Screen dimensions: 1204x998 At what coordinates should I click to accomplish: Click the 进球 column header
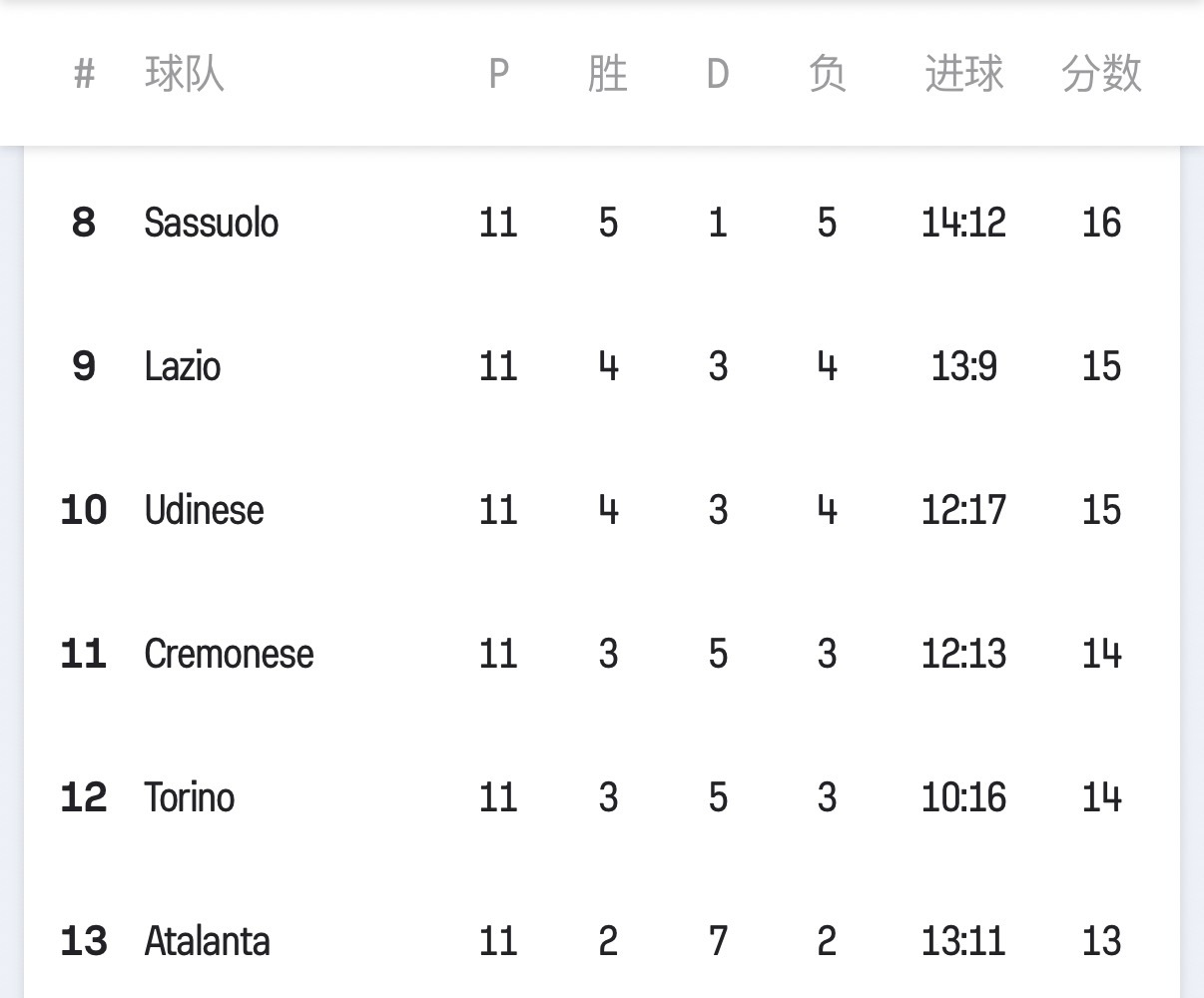(x=963, y=74)
